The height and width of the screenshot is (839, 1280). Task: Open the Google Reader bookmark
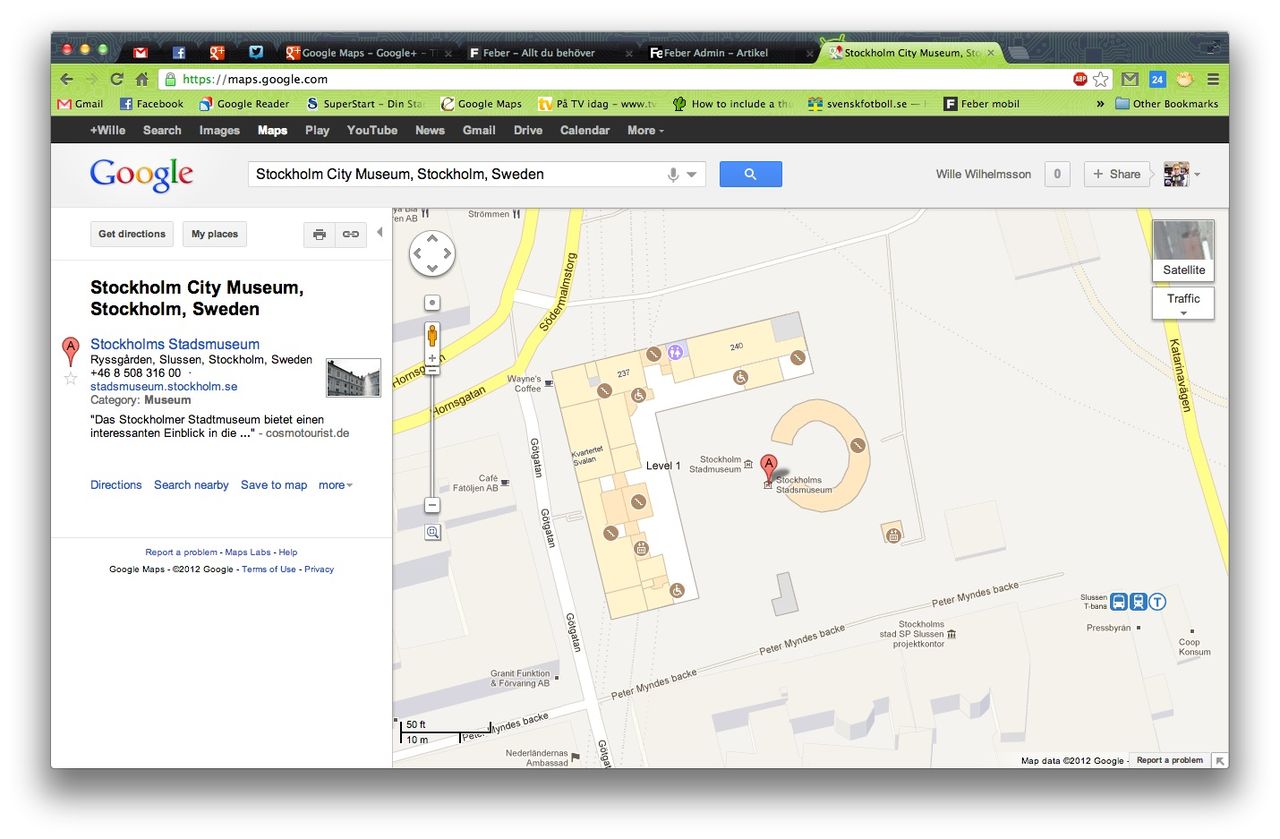pyautogui.click(x=244, y=104)
